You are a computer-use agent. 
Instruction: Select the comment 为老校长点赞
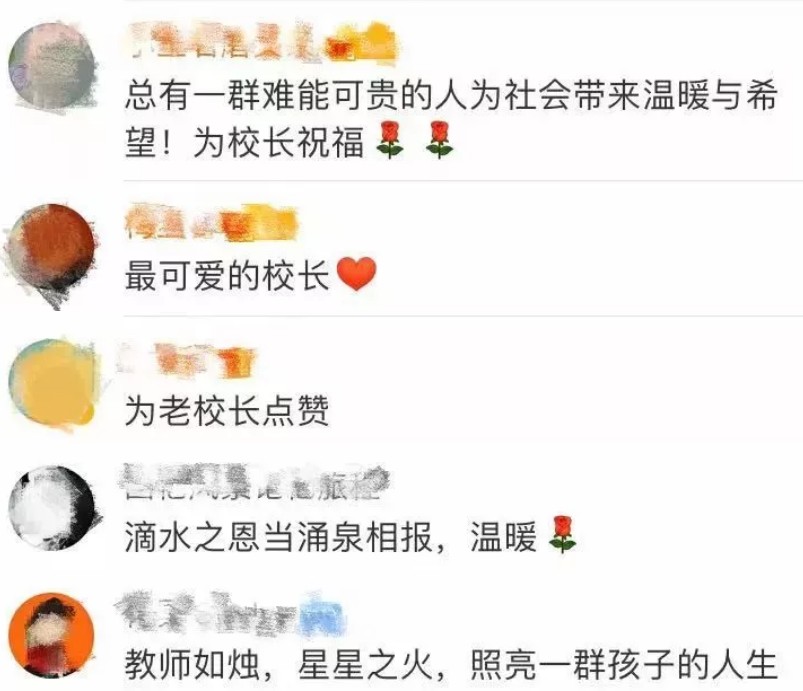coord(227,410)
